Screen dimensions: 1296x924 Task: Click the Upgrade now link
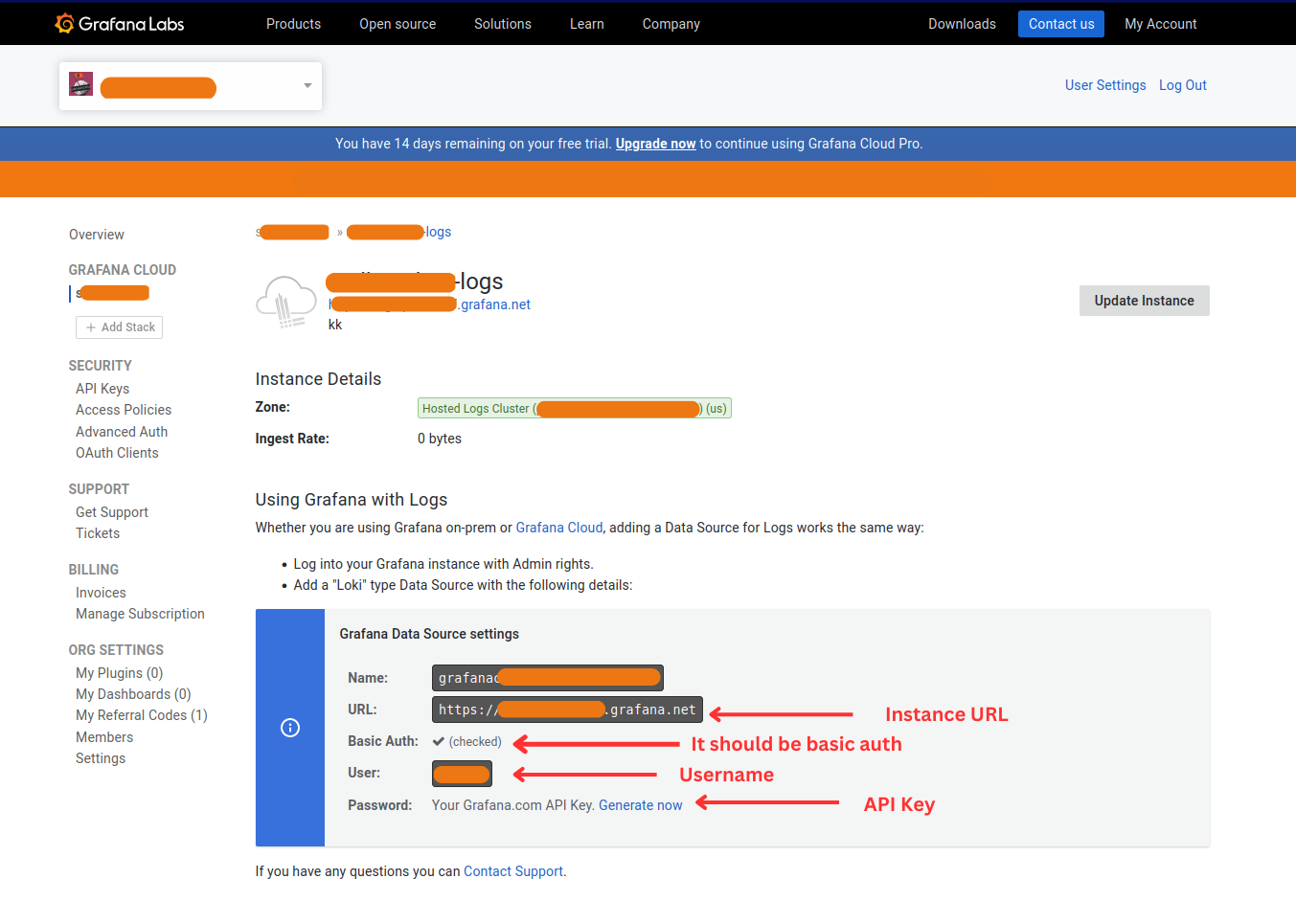655,143
